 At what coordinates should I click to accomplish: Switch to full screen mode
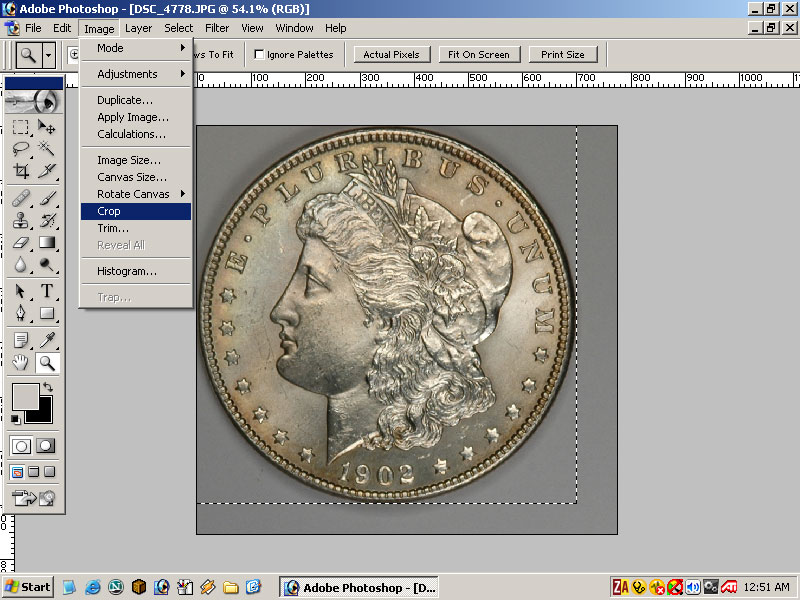pos(49,472)
